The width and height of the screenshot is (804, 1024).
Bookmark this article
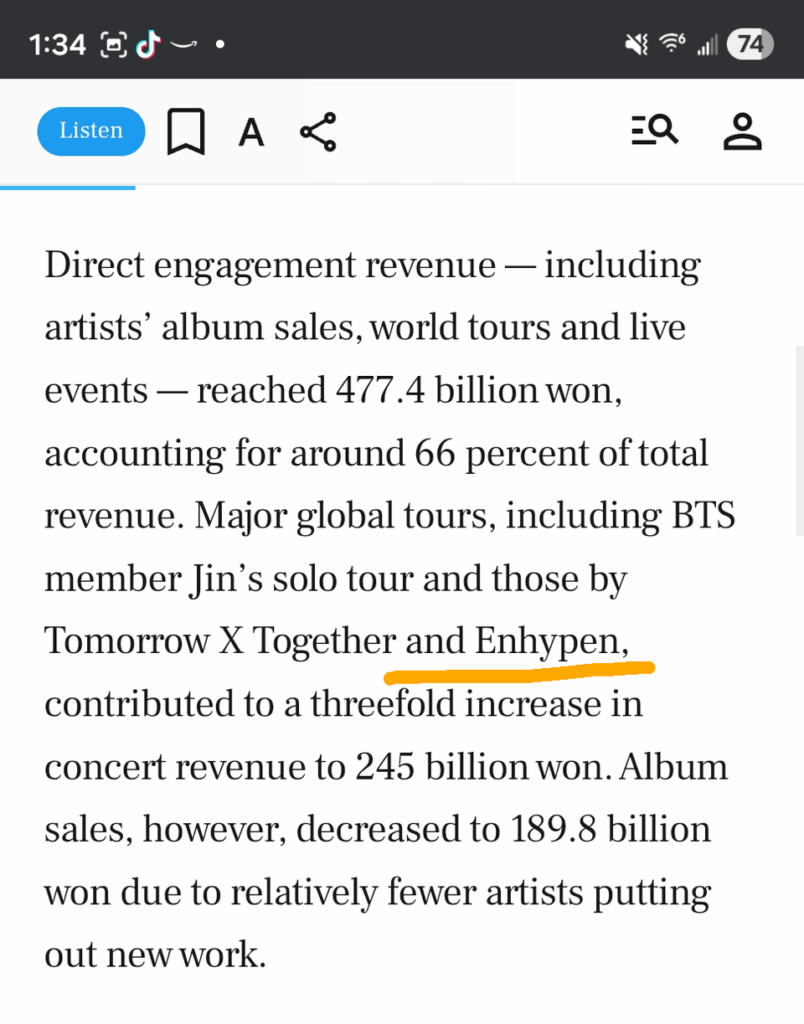tap(186, 131)
